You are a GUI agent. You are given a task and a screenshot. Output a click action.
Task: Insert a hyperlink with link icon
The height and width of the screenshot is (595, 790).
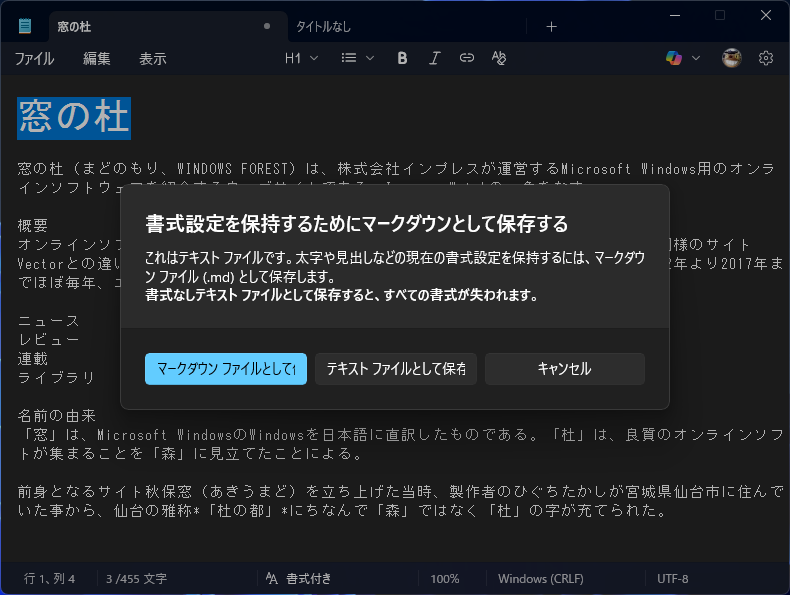pos(467,58)
